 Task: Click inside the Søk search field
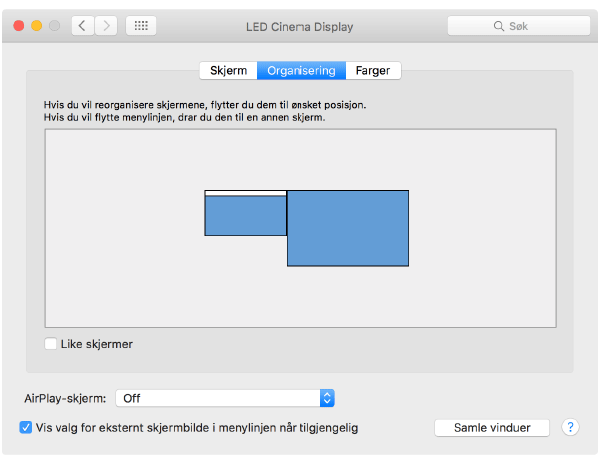[x=525, y=26]
